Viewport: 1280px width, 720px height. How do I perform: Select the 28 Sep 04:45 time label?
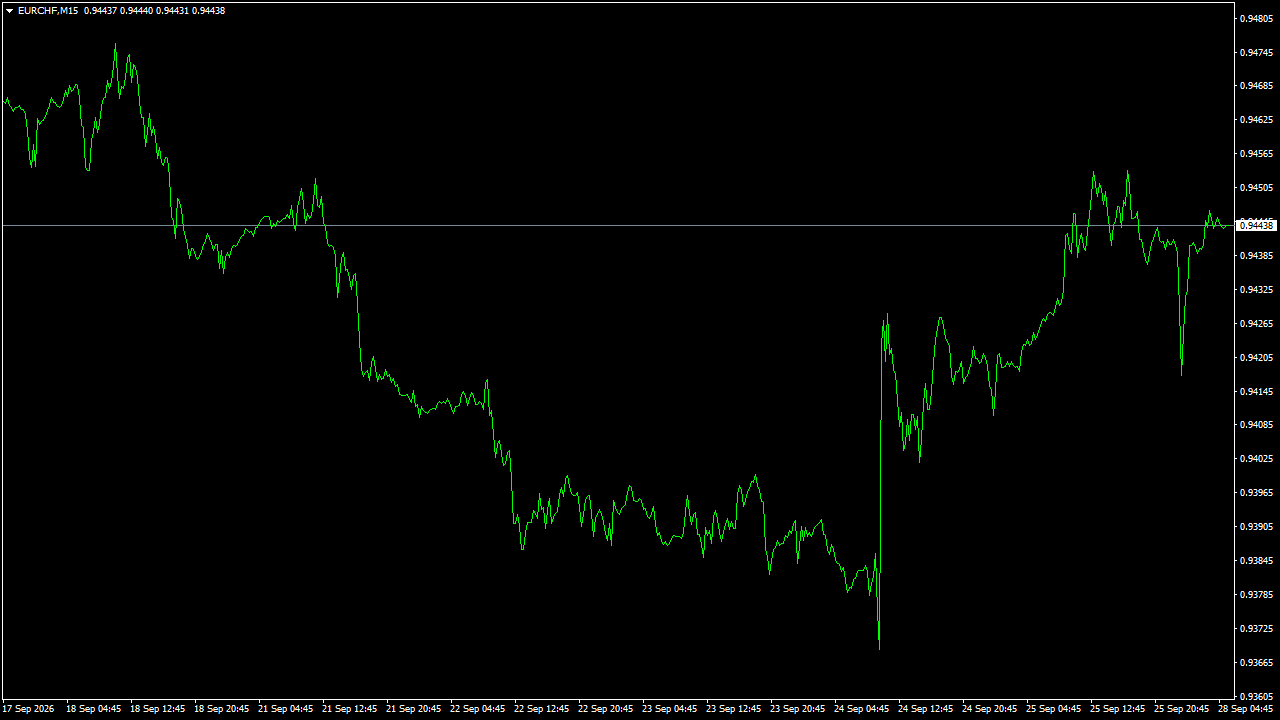[1245, 709]
